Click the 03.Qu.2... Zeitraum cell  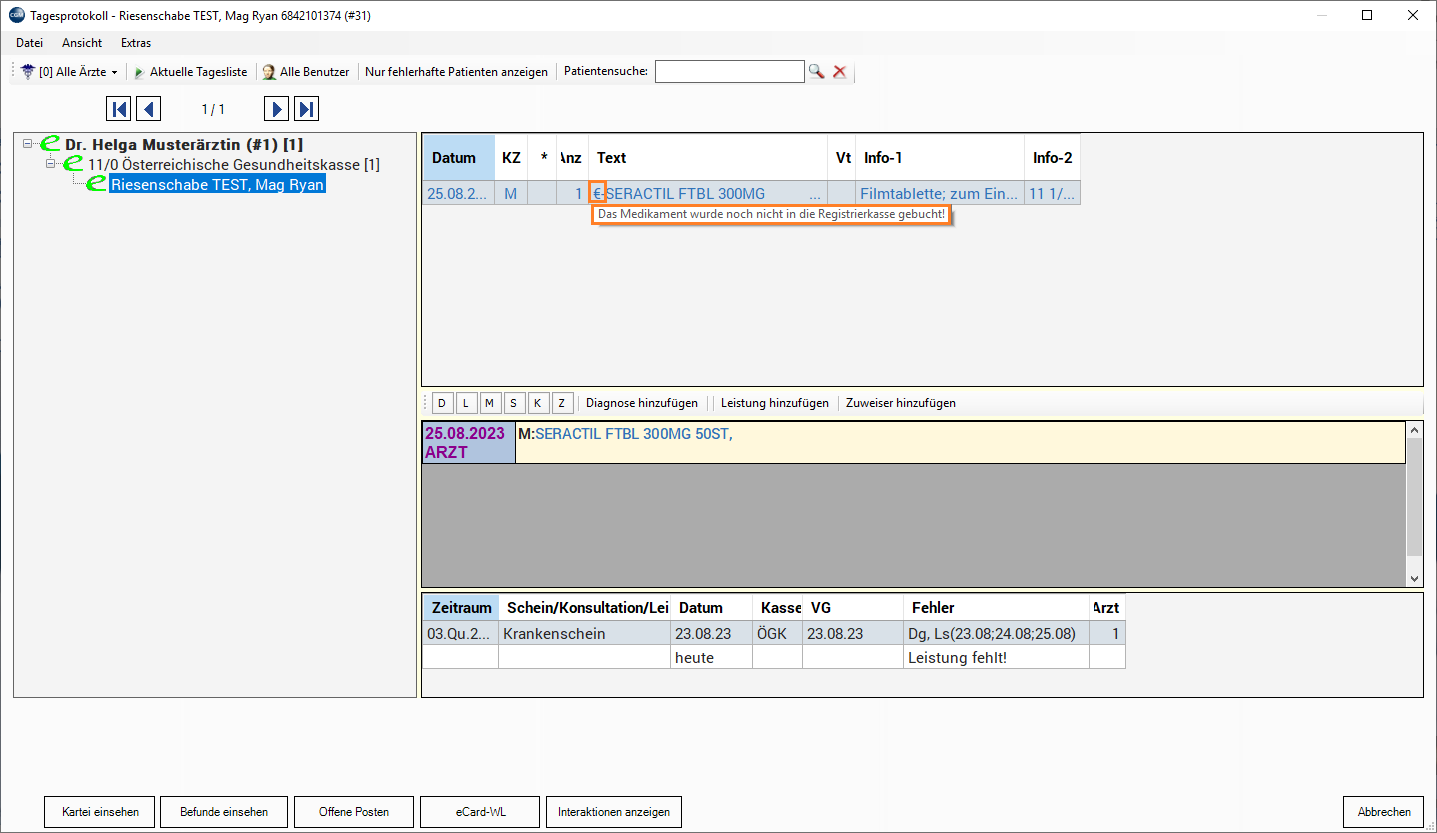(461, 633)
